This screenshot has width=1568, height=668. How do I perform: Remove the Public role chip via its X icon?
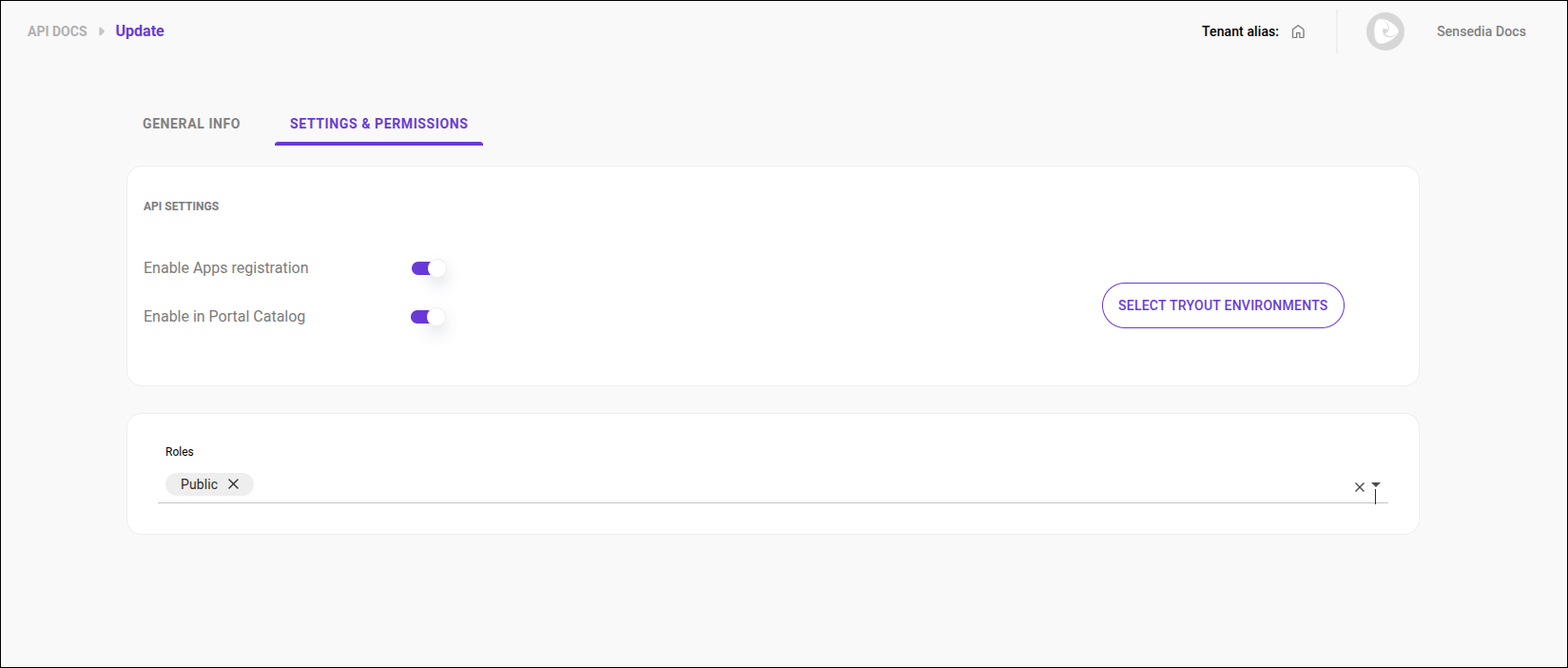(235, 483)
